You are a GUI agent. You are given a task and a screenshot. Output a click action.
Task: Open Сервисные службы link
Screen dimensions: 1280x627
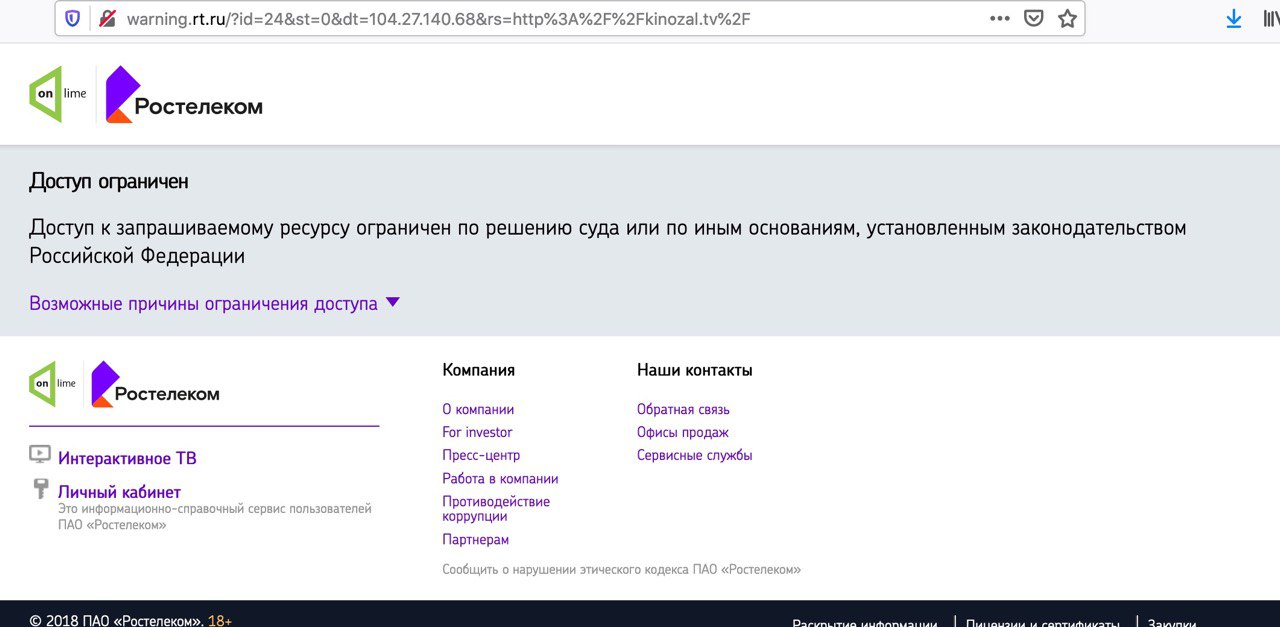[x=695, y=455]
